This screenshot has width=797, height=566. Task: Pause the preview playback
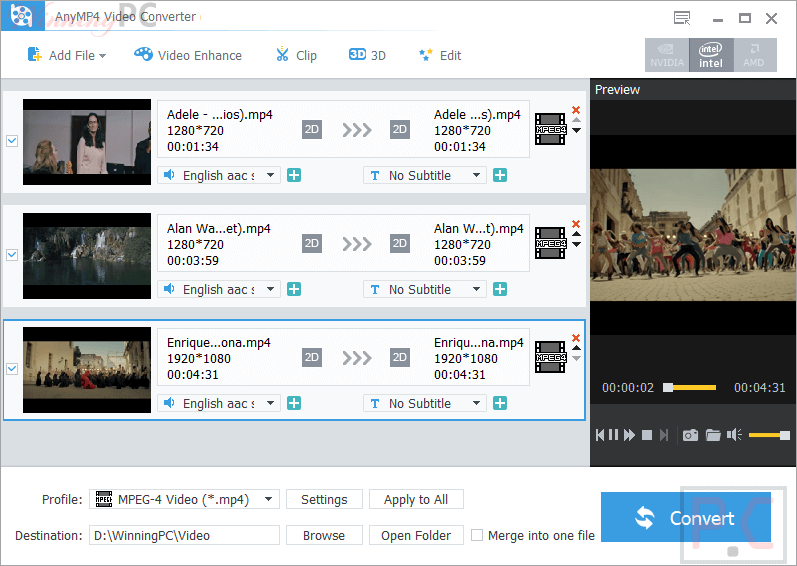(614, 435)
